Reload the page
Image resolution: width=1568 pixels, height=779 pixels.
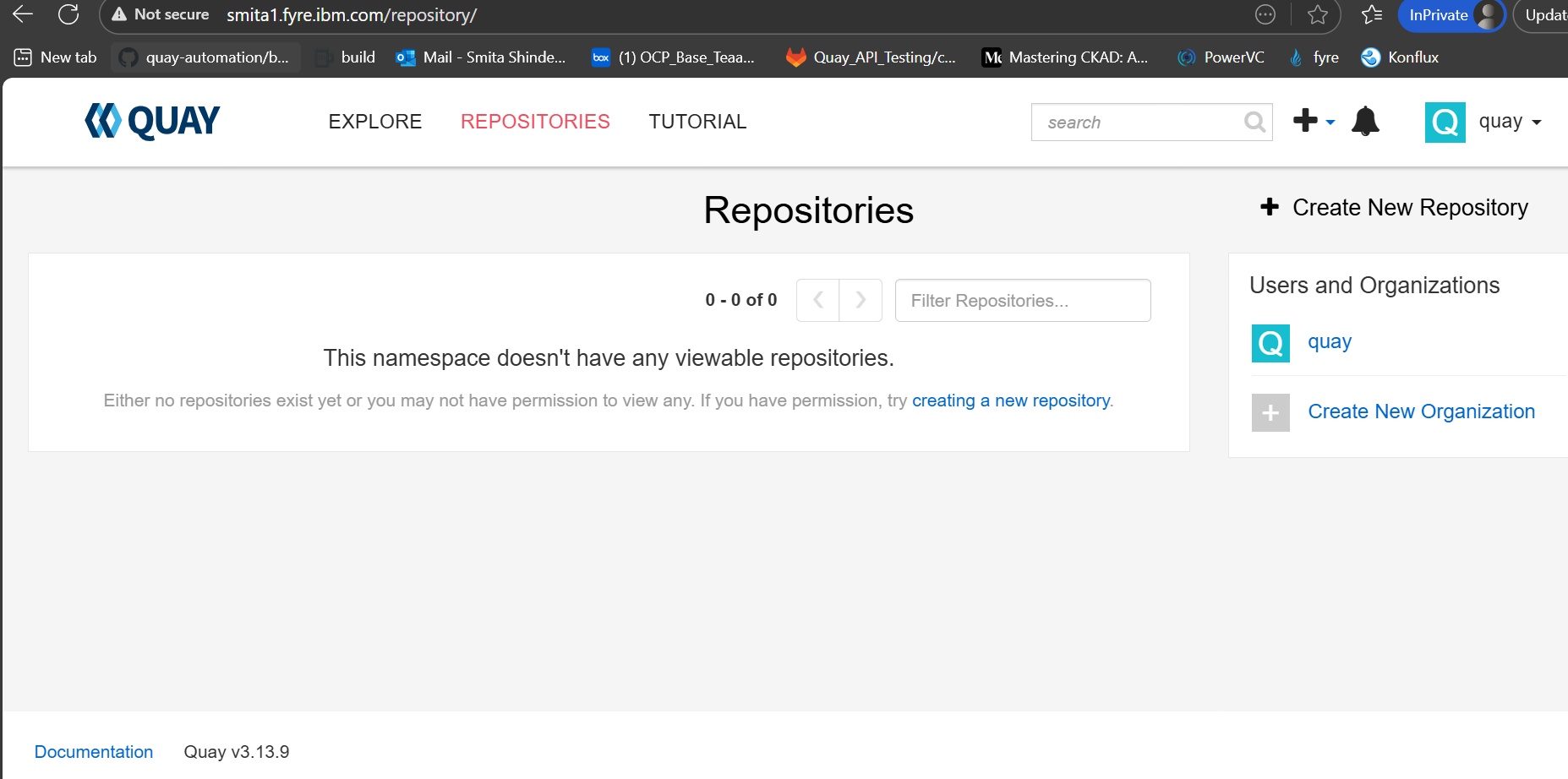point(68,14)
